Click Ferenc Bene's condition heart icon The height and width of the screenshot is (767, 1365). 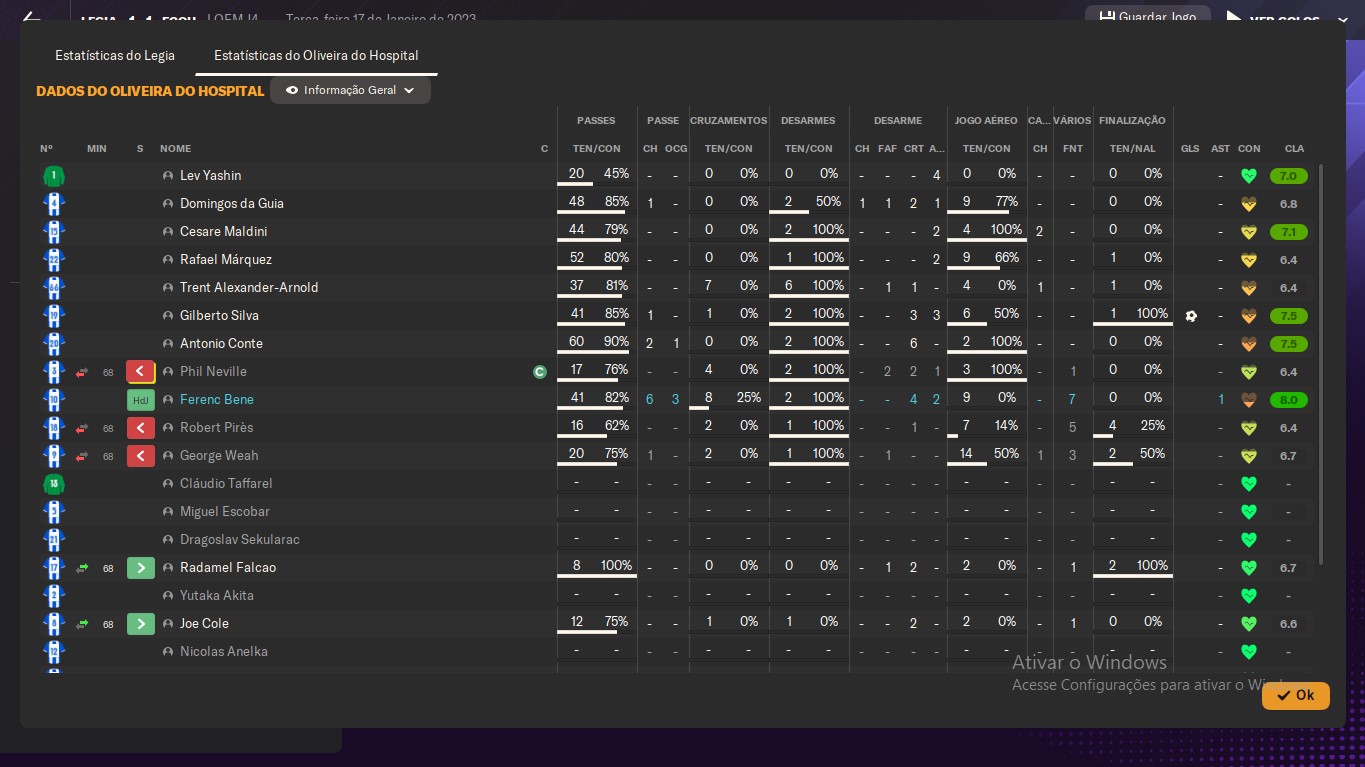pyautogui.click(x=1248, y=400)
